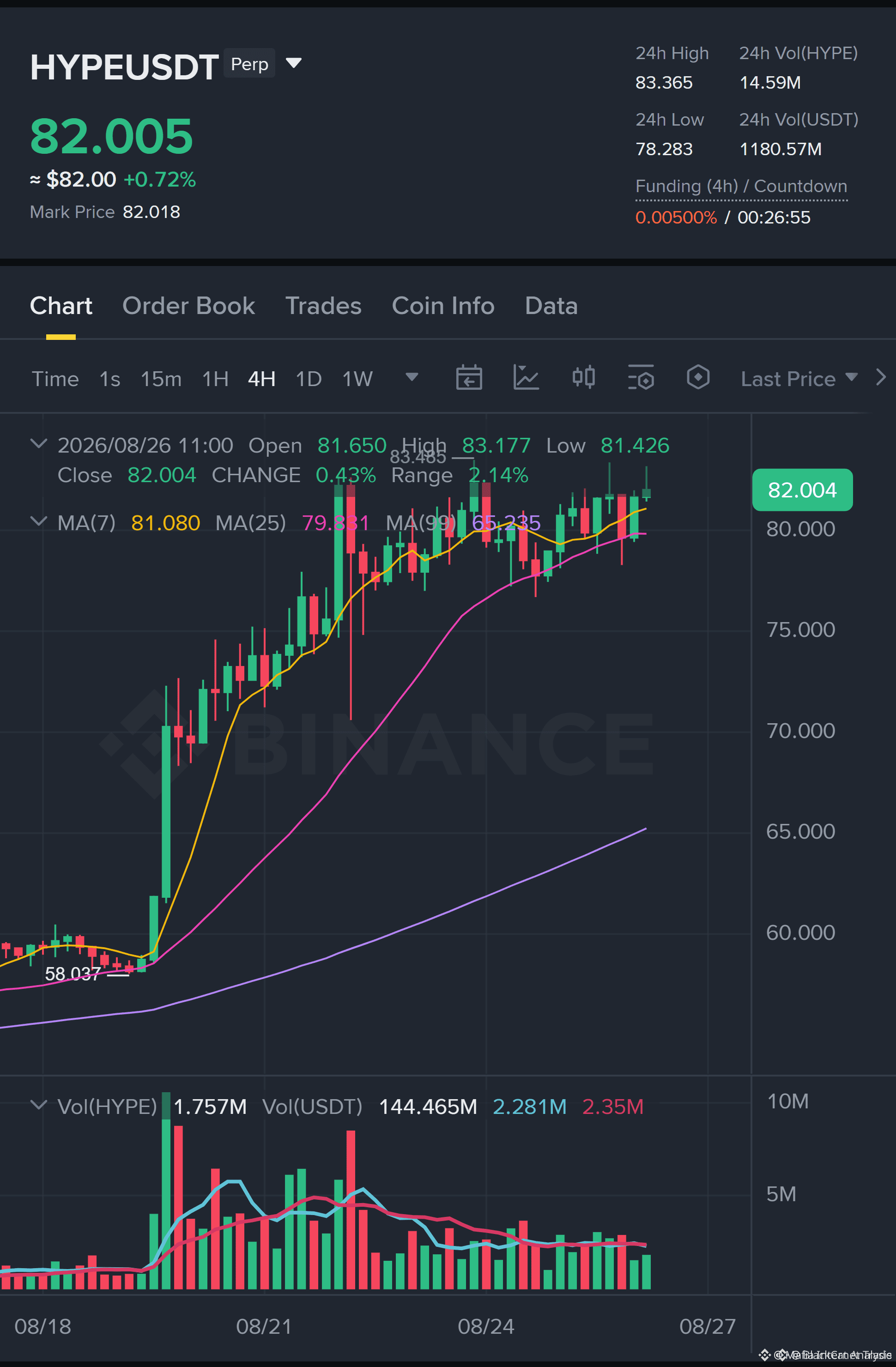
Task: Open the chart indicators icon
Action: pyautogui.click(x=526, y=377)
